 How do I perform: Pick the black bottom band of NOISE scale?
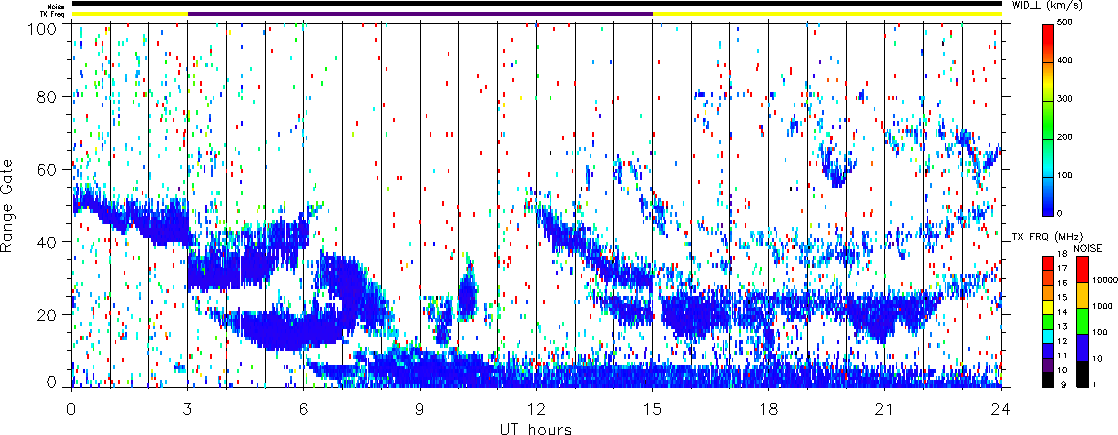click(1082, 374)
